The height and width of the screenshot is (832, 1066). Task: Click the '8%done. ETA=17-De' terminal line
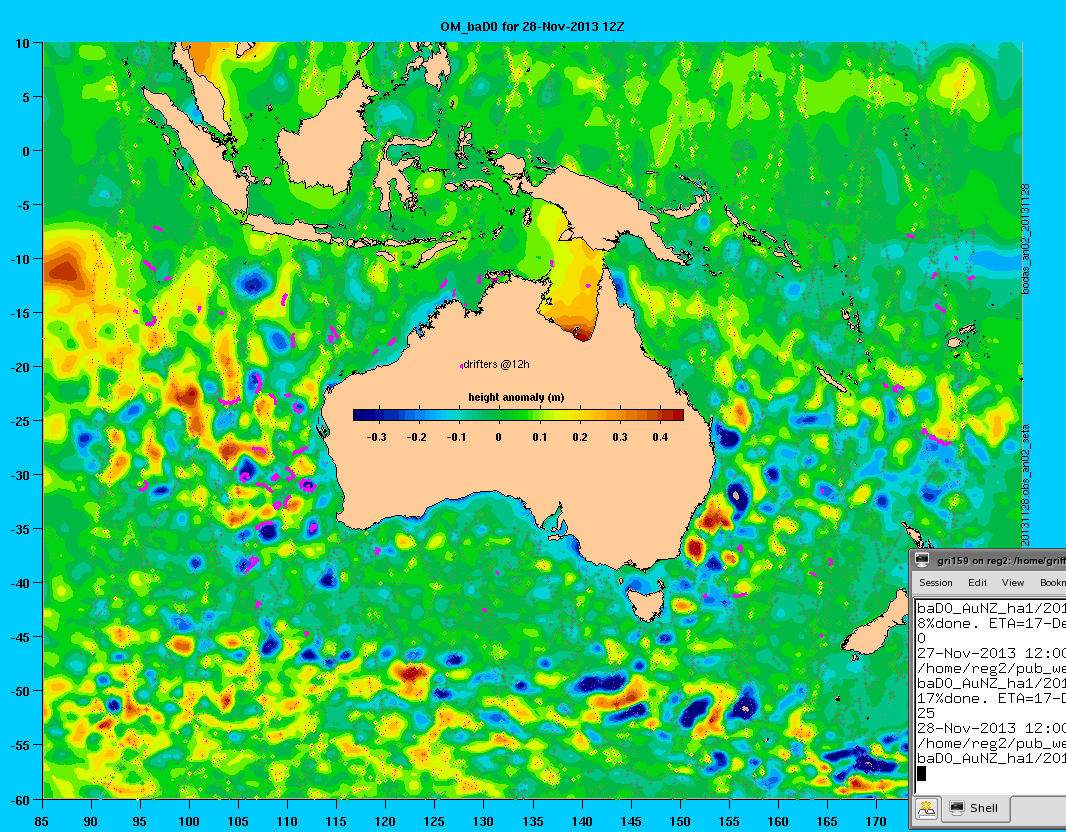[x=991, y=623]
